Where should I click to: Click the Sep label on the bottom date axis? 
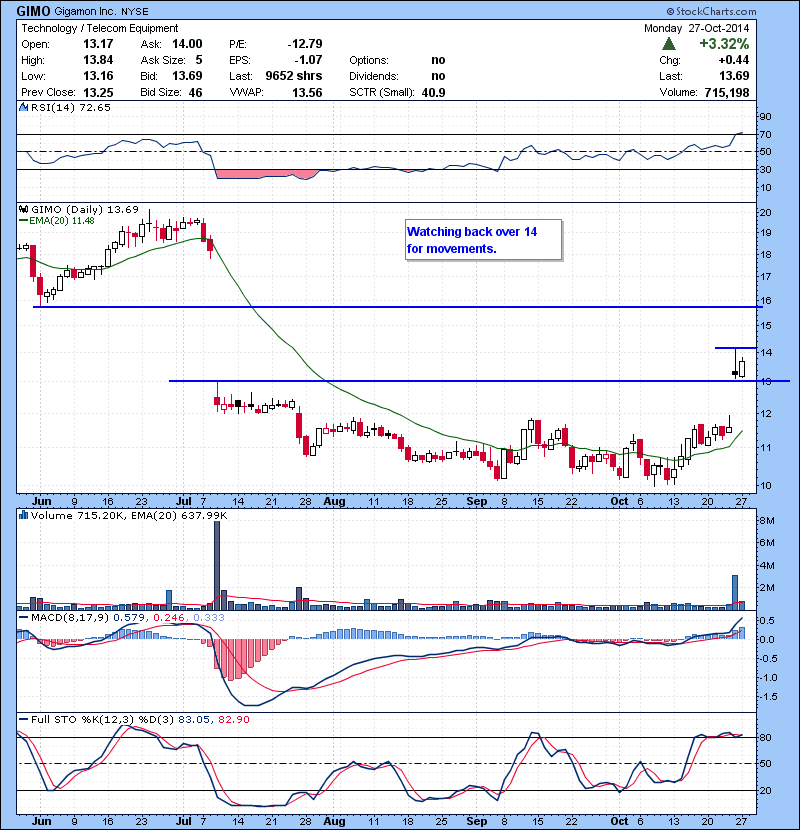tap(477, 821)
